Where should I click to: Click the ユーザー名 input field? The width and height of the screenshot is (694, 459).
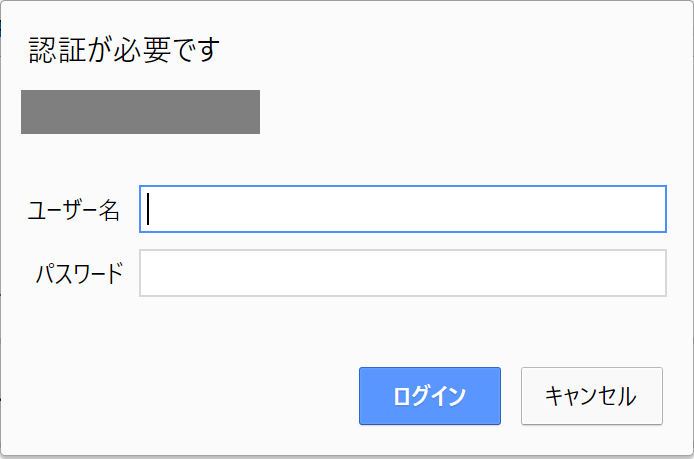tap(402, 209)
